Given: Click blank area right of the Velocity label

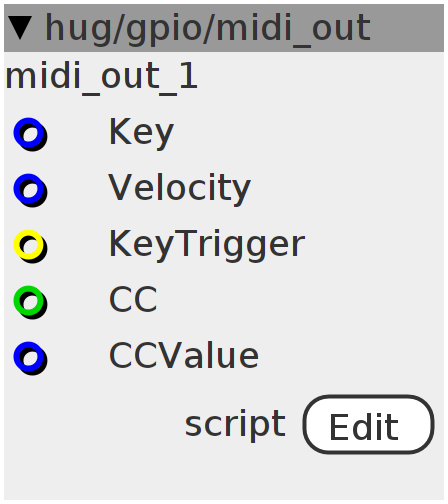Looking at the screenshot, I should (x=347, y=189).
